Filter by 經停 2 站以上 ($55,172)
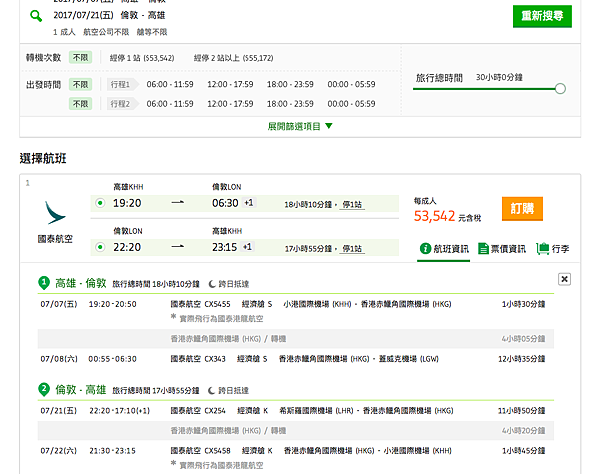This screenshot has height=474, width=600. [x=233, y=58]
